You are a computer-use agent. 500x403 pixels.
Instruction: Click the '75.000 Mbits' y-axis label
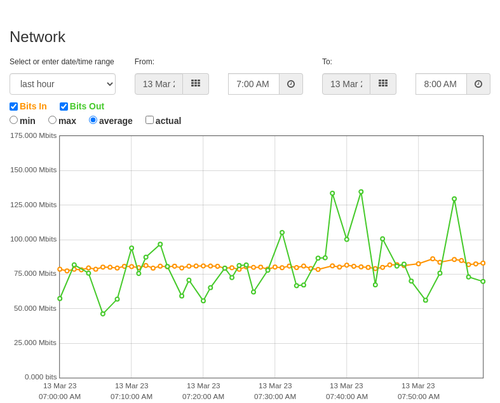pos(35,274)
